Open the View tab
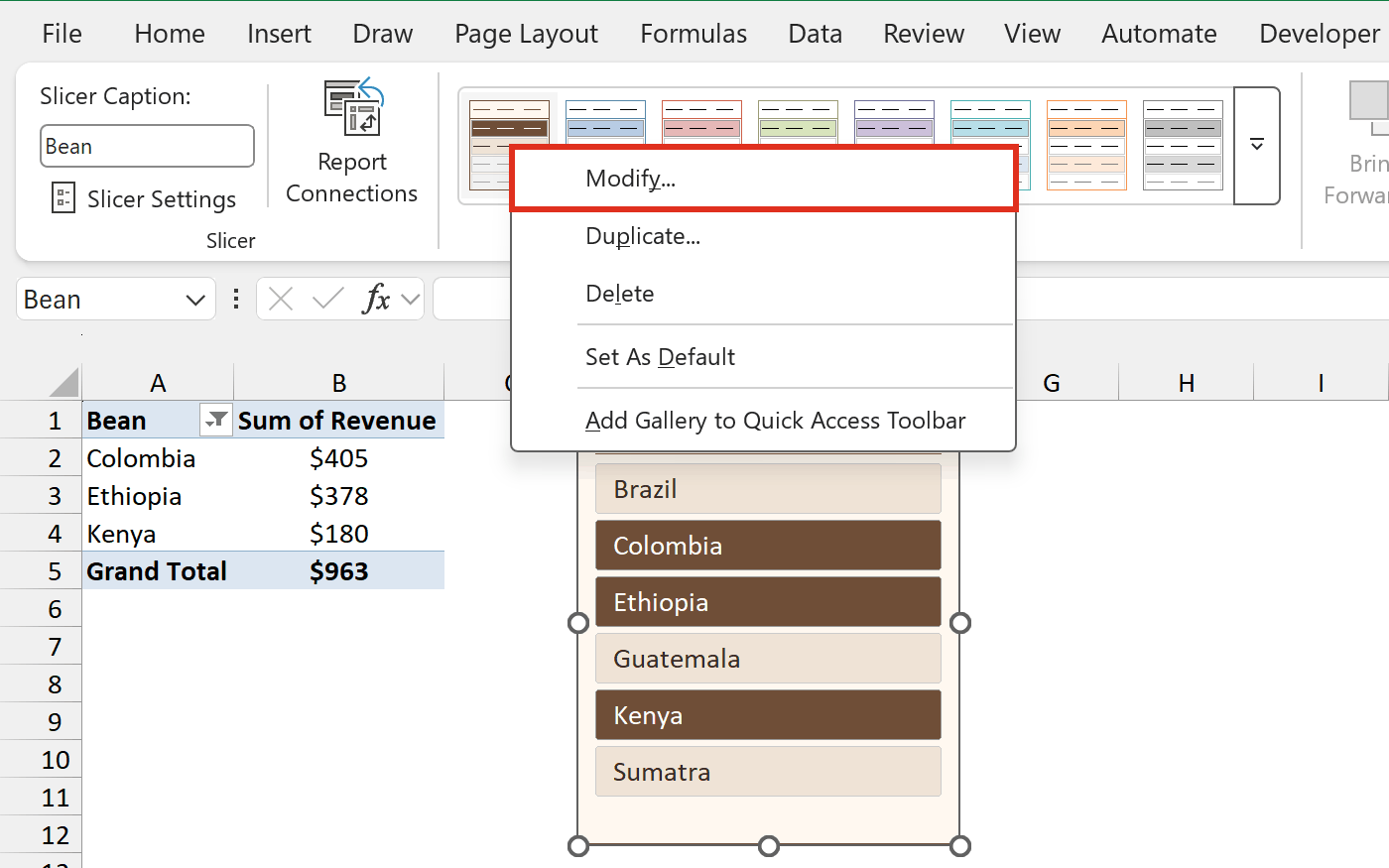 coord(1032,34)
